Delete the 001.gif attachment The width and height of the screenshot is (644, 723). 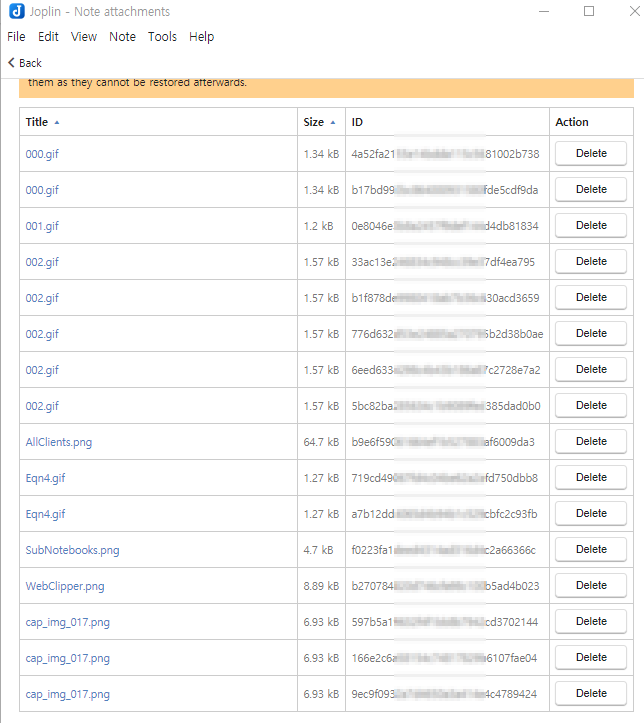591,225
